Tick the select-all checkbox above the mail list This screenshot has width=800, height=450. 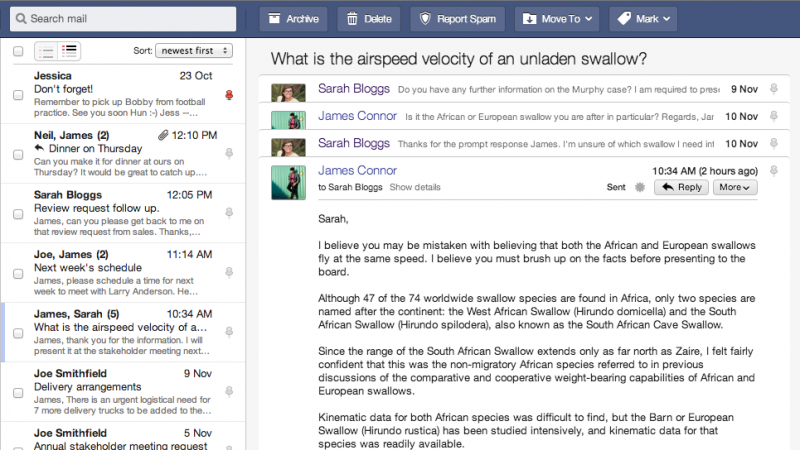coord(18,51)
